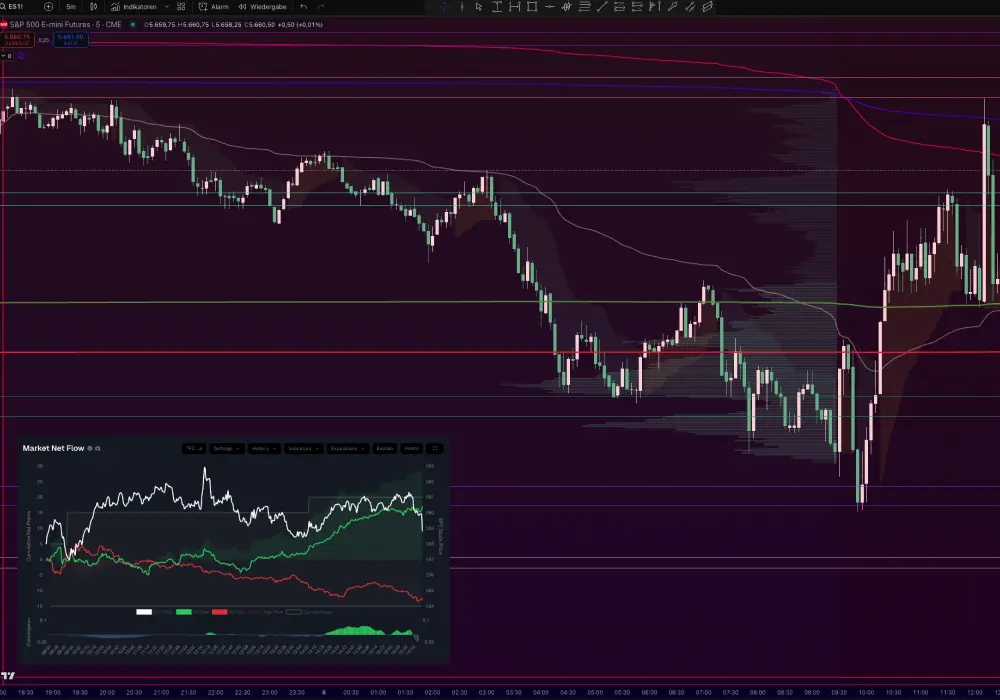The image size is (1000, 700).
Task: Start Wiedergabe replay mode
Action: 267,6
